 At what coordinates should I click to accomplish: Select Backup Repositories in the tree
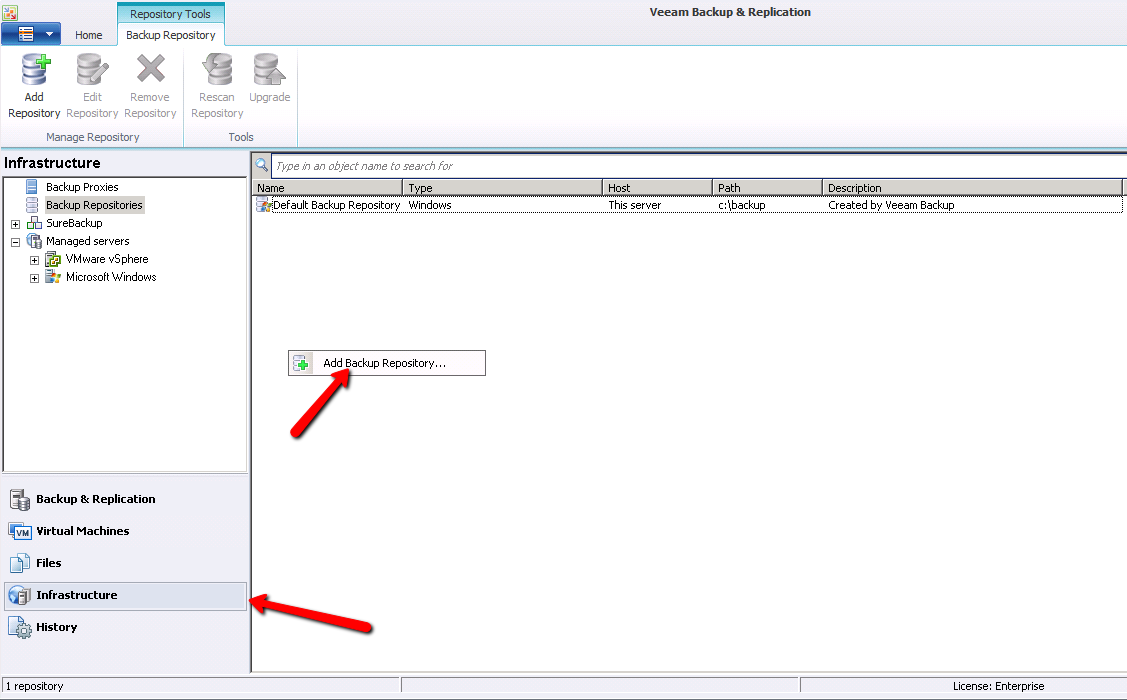(x=94, y=205)
